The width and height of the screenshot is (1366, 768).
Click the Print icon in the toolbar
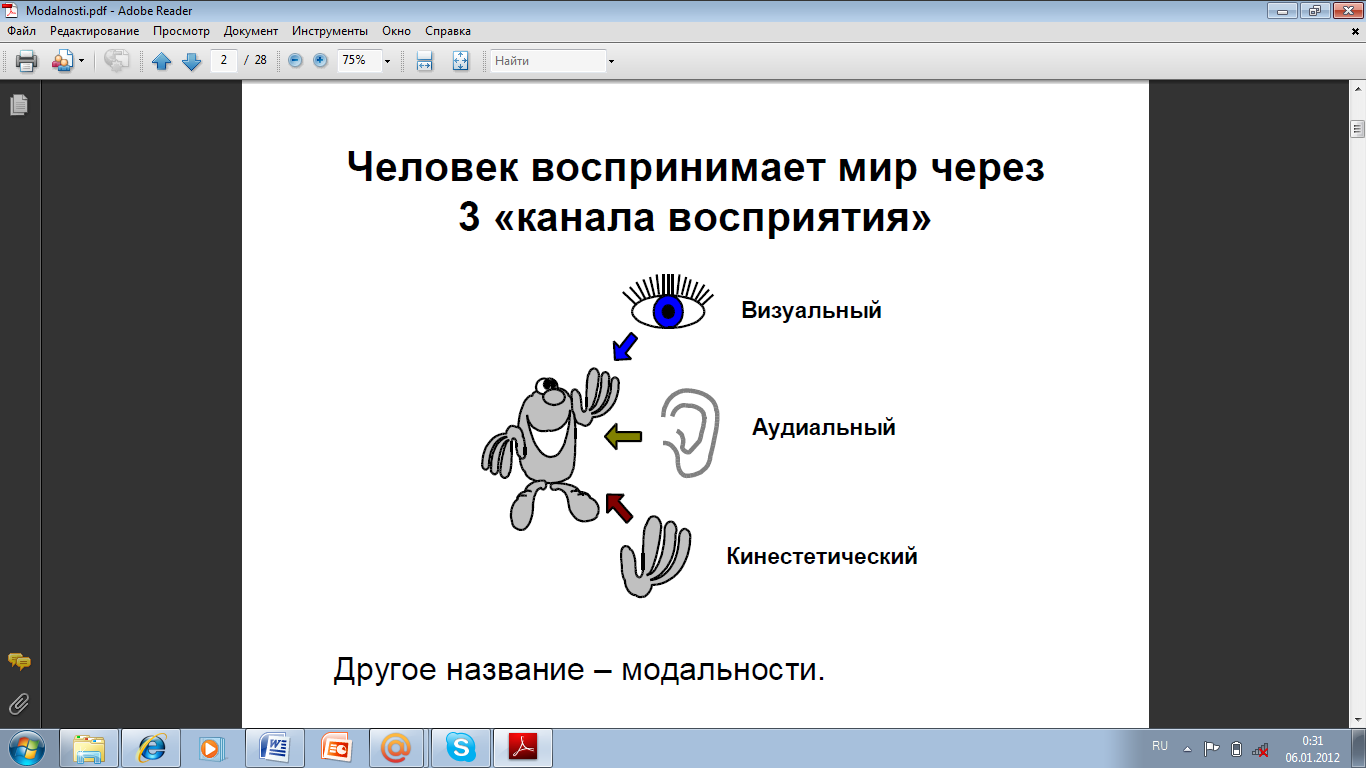(x=26, y=61)
